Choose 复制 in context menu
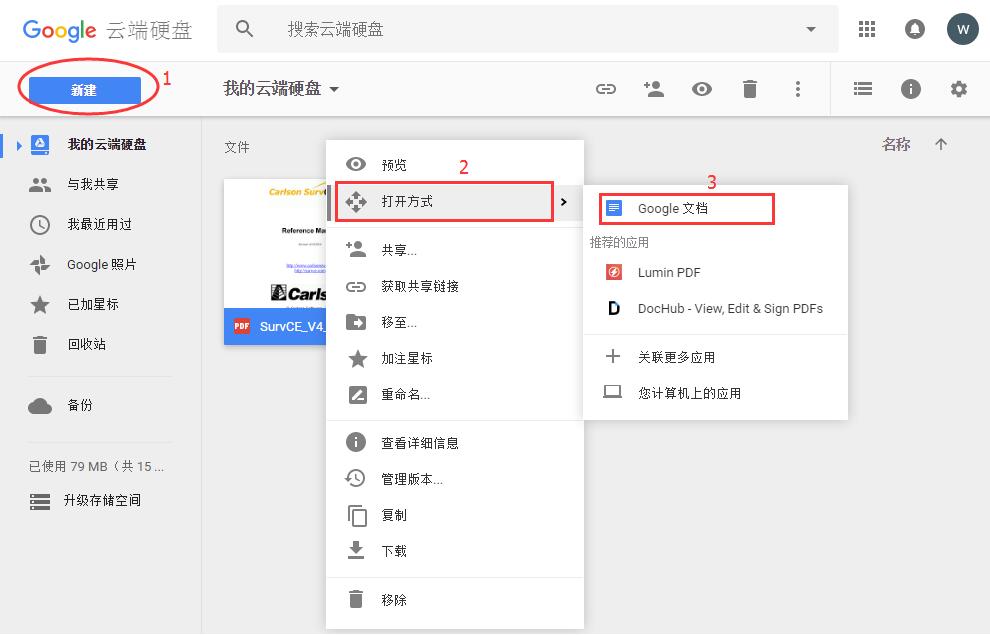990x635 pixels. (x=455, y=515)
